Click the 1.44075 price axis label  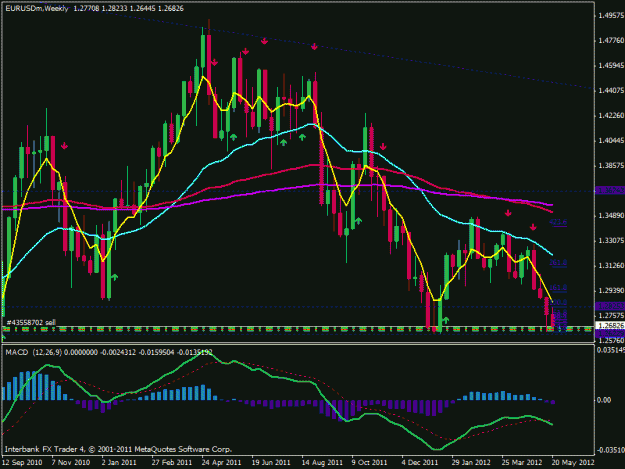point(611,90)
